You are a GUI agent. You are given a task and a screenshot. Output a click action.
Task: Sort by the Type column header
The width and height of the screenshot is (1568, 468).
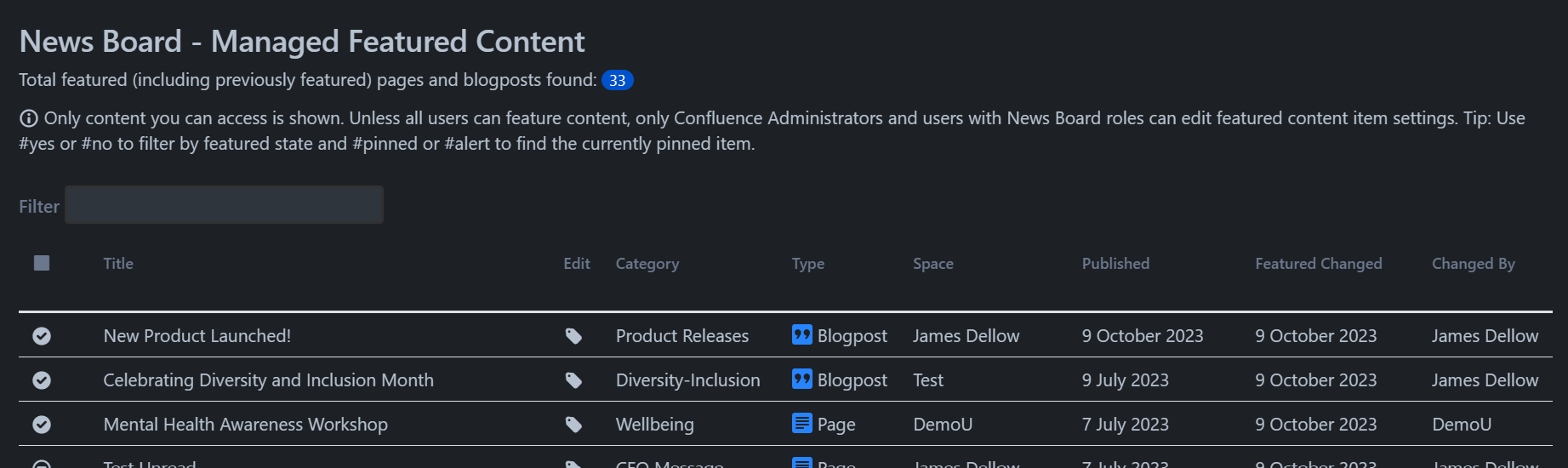click(808, 264)
